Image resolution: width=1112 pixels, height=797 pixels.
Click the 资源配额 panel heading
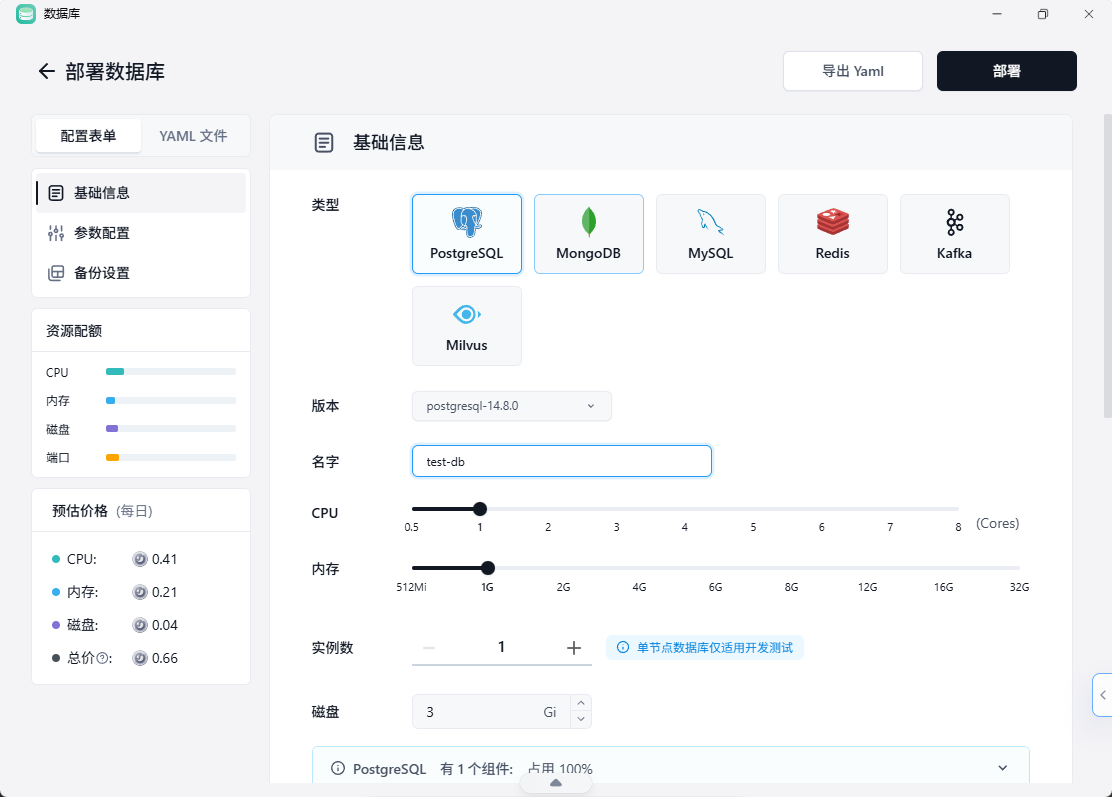coord(74,331)
